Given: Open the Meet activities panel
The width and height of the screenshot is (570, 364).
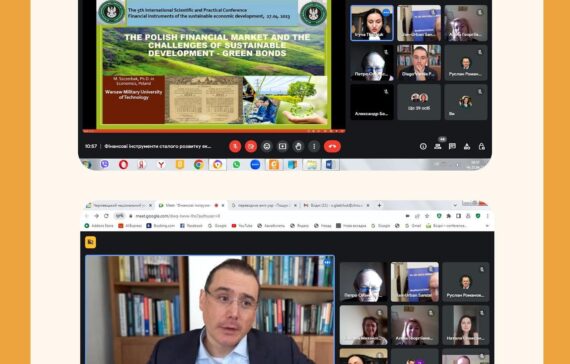Looking at the screenshot, I should [467, 146].
